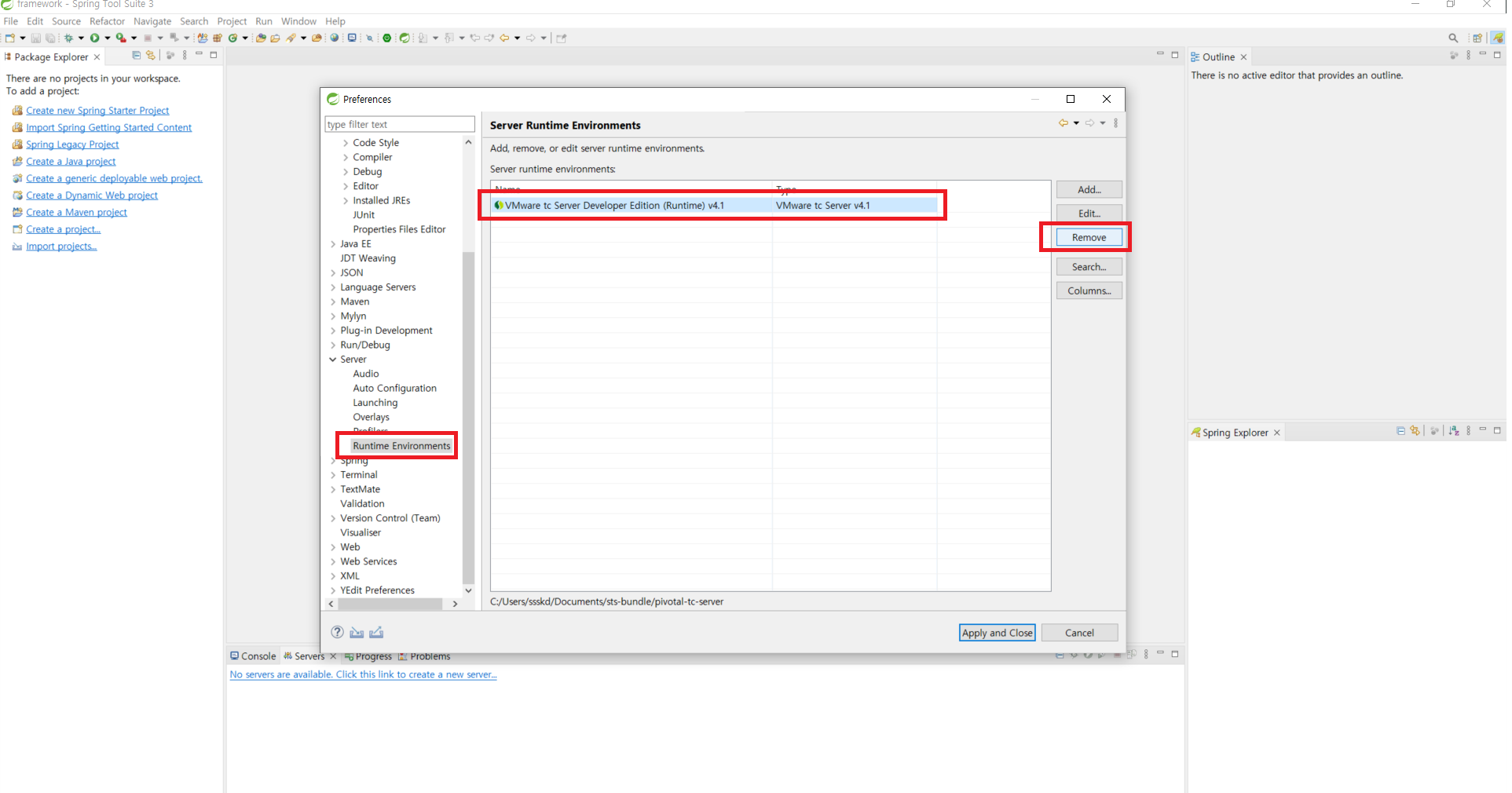
Task: Select VMware tc Server Developer Edition row
Action: coord(715,206)
